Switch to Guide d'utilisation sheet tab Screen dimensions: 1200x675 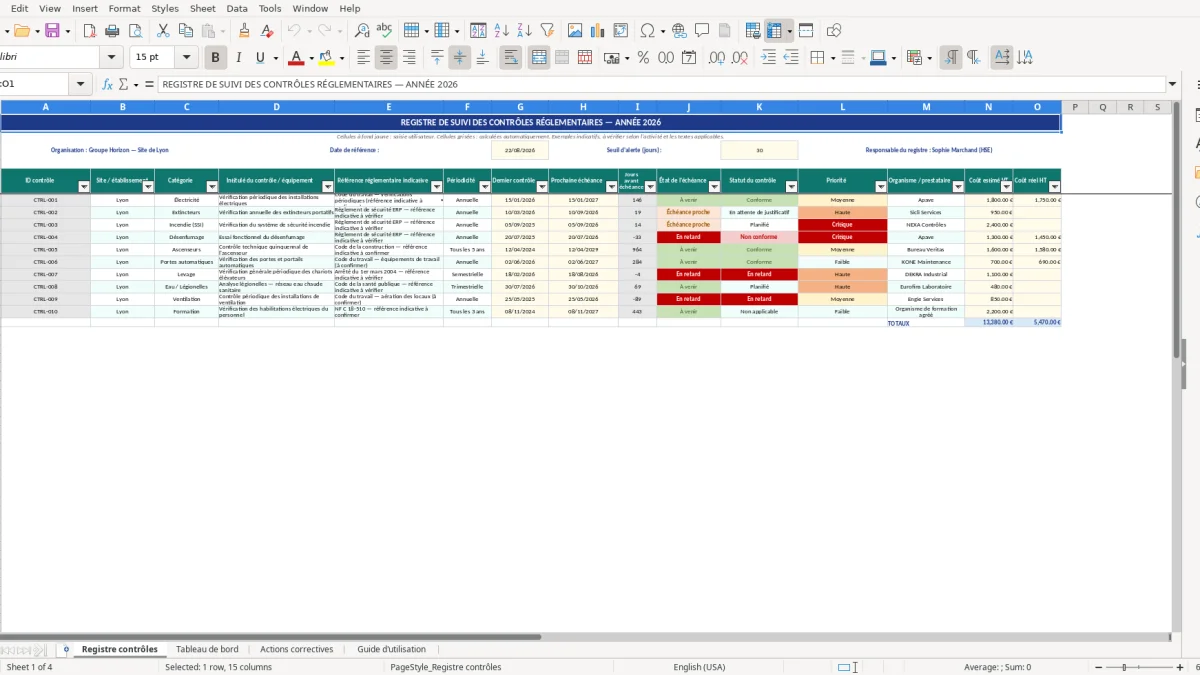[x=391, y=649]
